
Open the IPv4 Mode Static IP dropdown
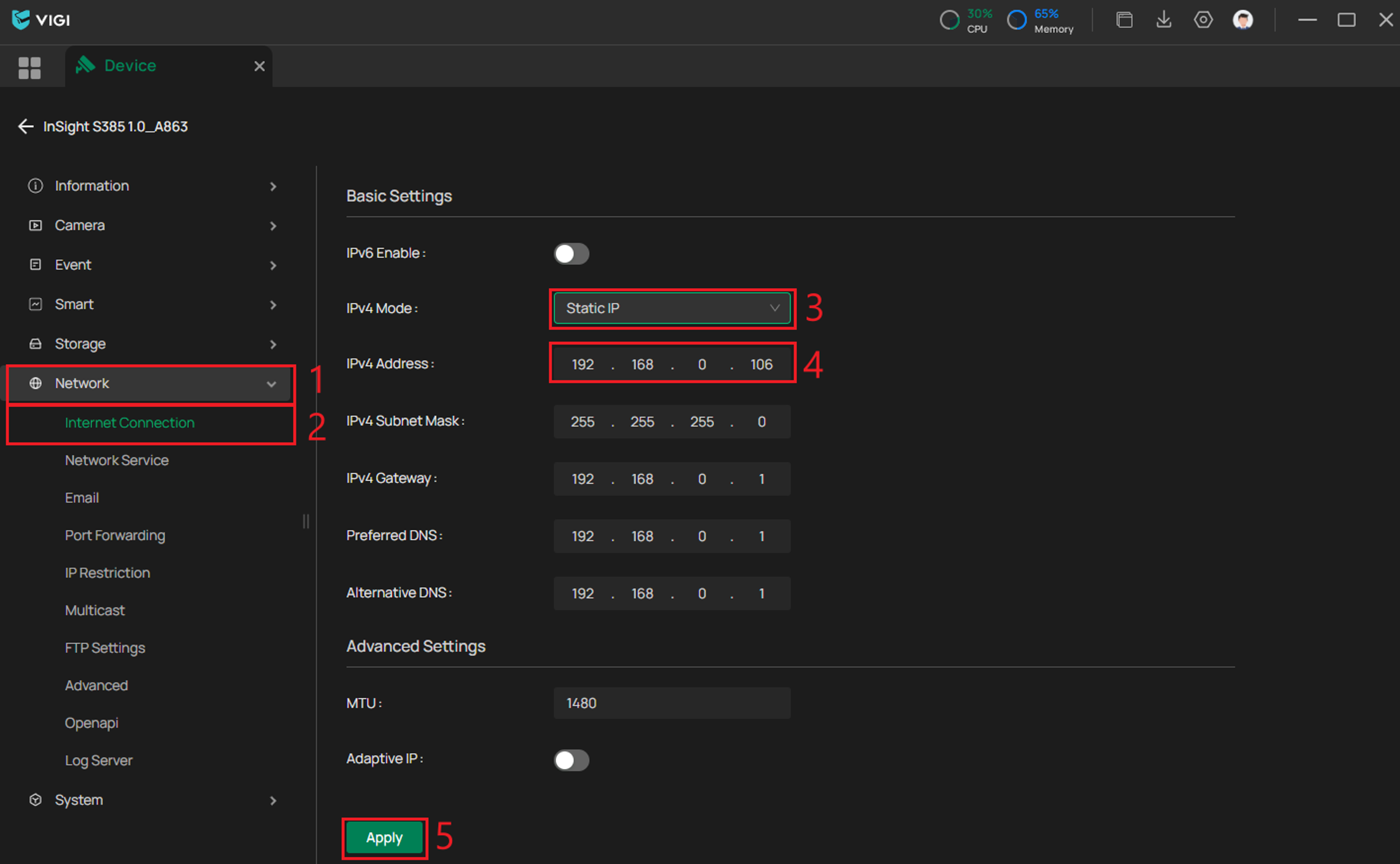672,308
